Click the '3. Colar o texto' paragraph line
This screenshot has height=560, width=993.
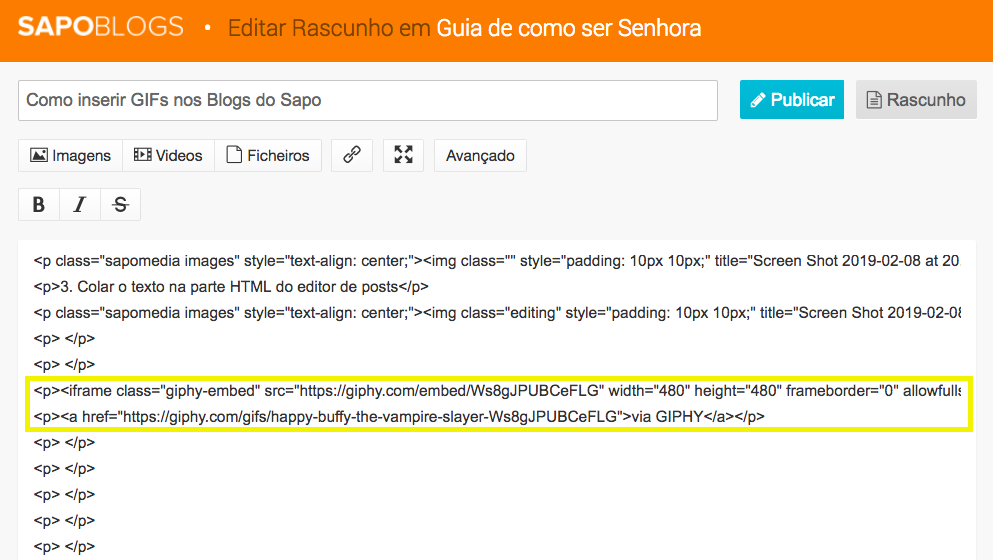coord(230,286)
